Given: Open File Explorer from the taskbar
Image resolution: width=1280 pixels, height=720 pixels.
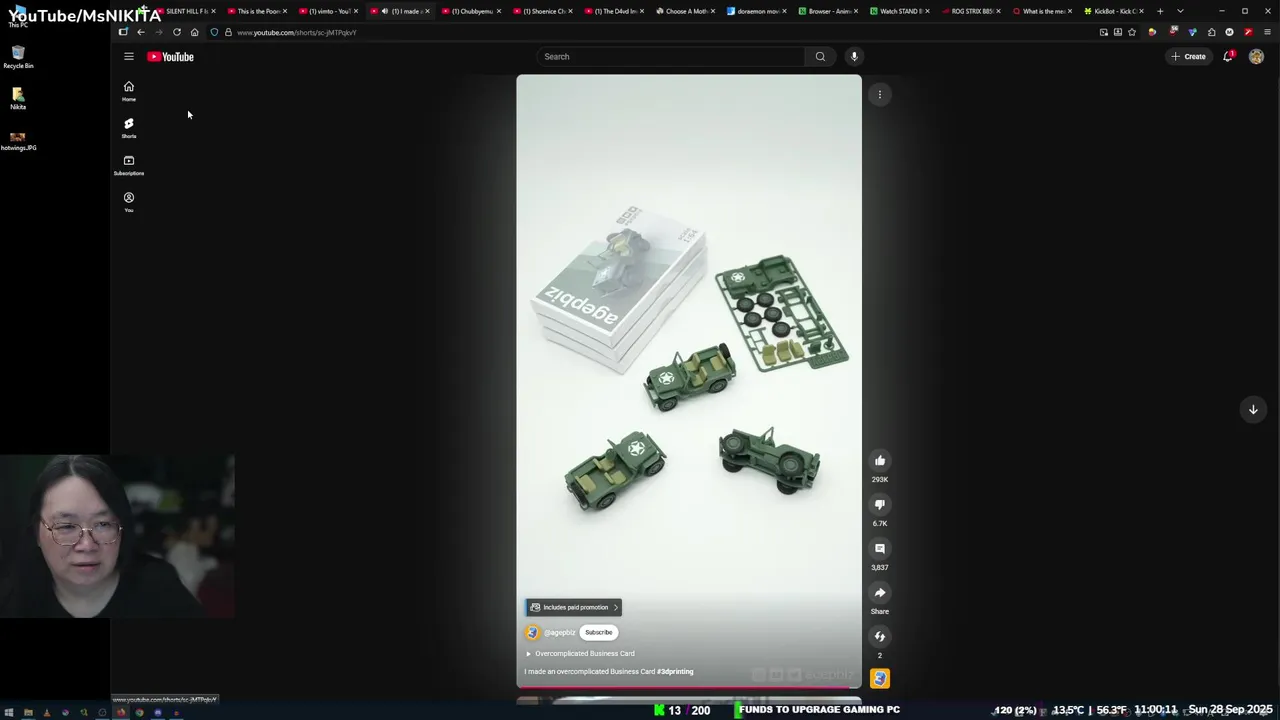Looking at the screenshot, I should (28, 712).
